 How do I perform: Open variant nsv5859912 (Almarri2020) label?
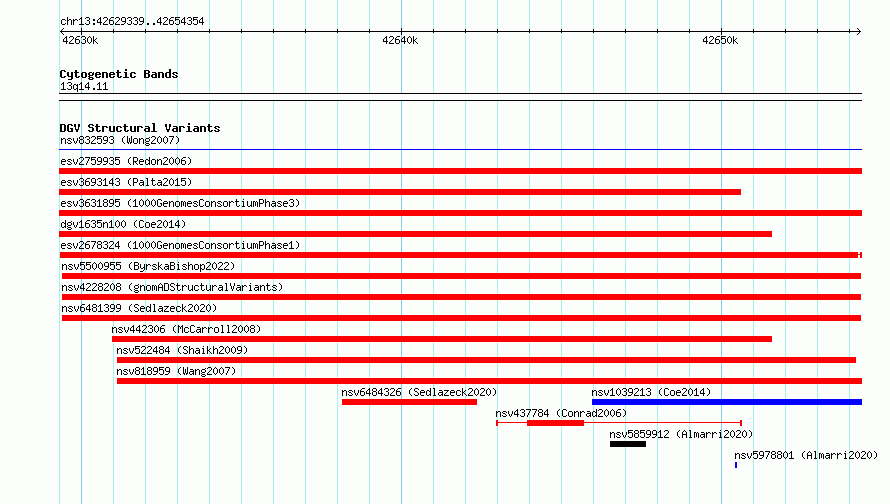coord(681,434)
